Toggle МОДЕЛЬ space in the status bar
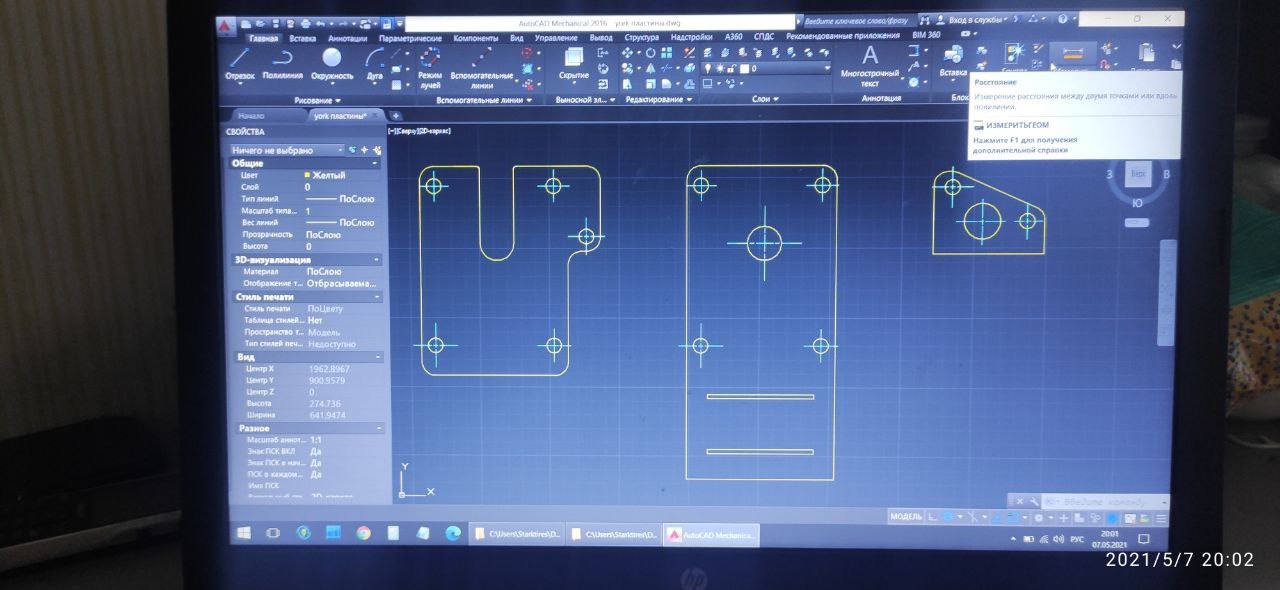 (905, 516)
